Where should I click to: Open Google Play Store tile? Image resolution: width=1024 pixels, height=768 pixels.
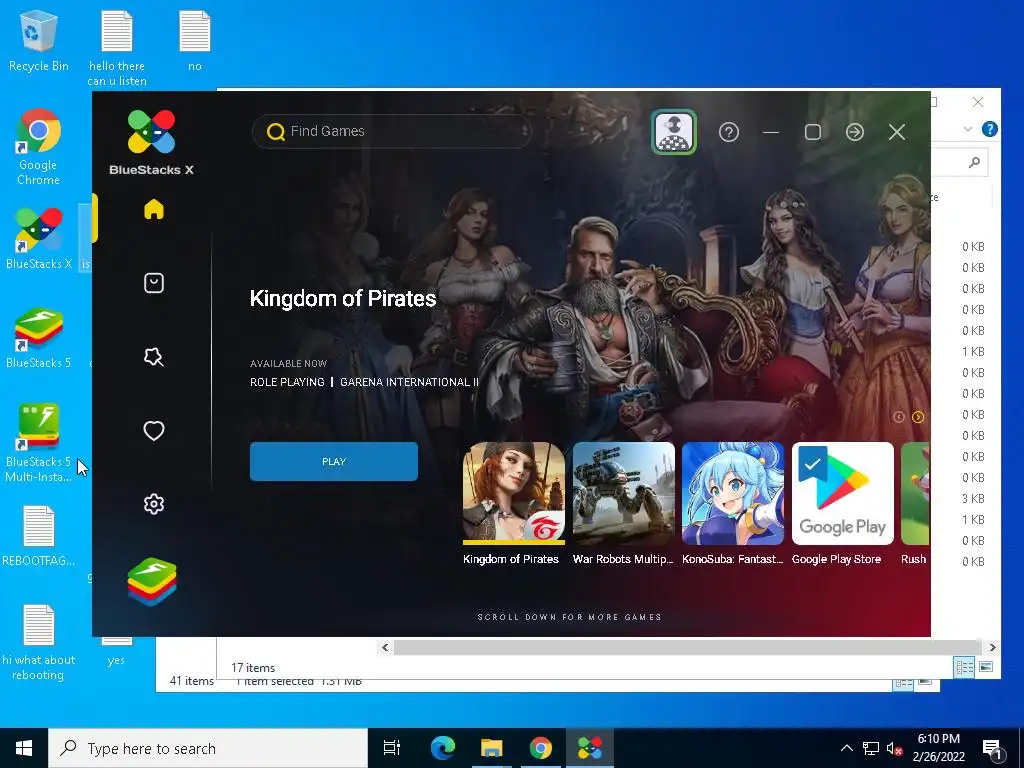click(x=842, y=493)
